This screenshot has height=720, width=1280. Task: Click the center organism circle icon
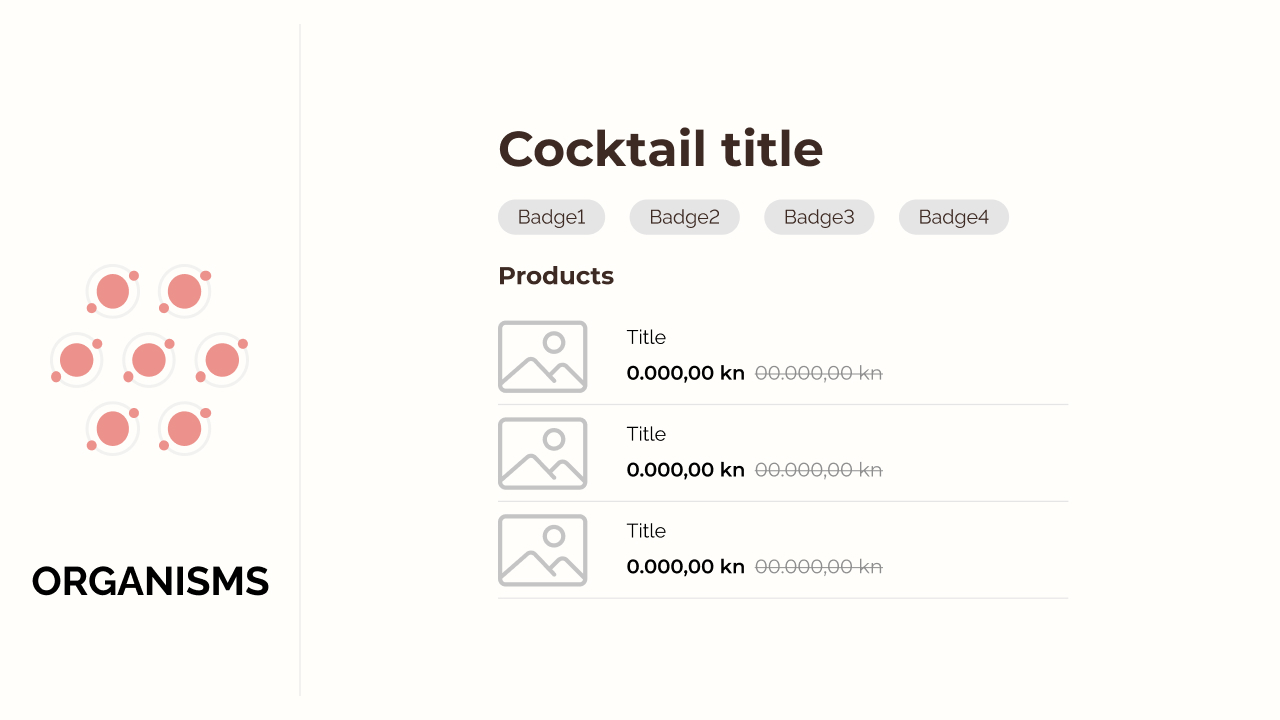click(x=149, y=360)
